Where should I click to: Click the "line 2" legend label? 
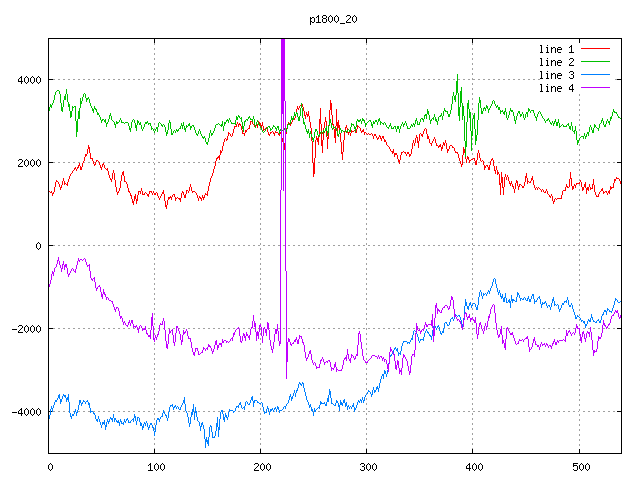556,62
